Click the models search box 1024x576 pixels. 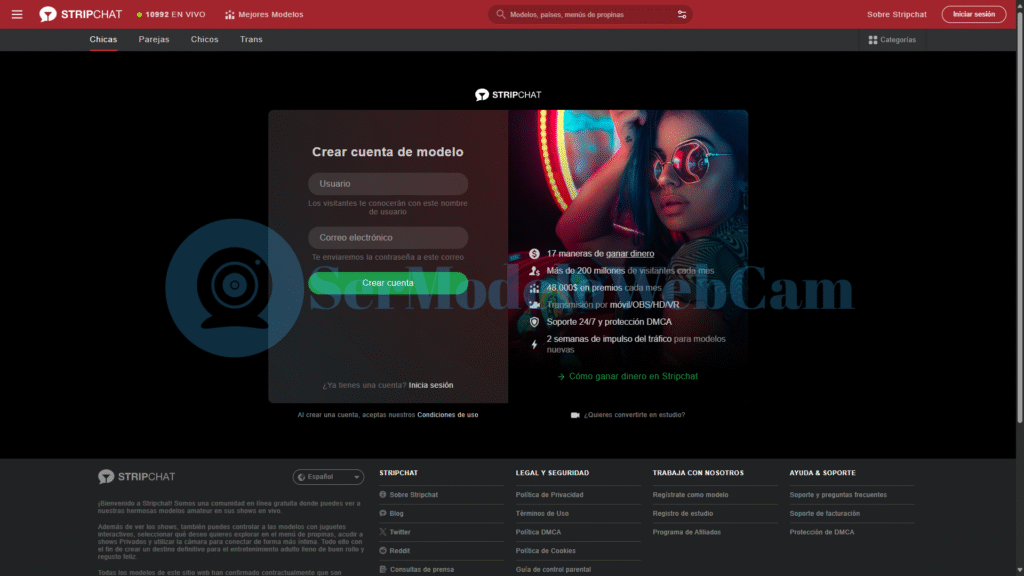pyautogui.click(x=590, y=14)
